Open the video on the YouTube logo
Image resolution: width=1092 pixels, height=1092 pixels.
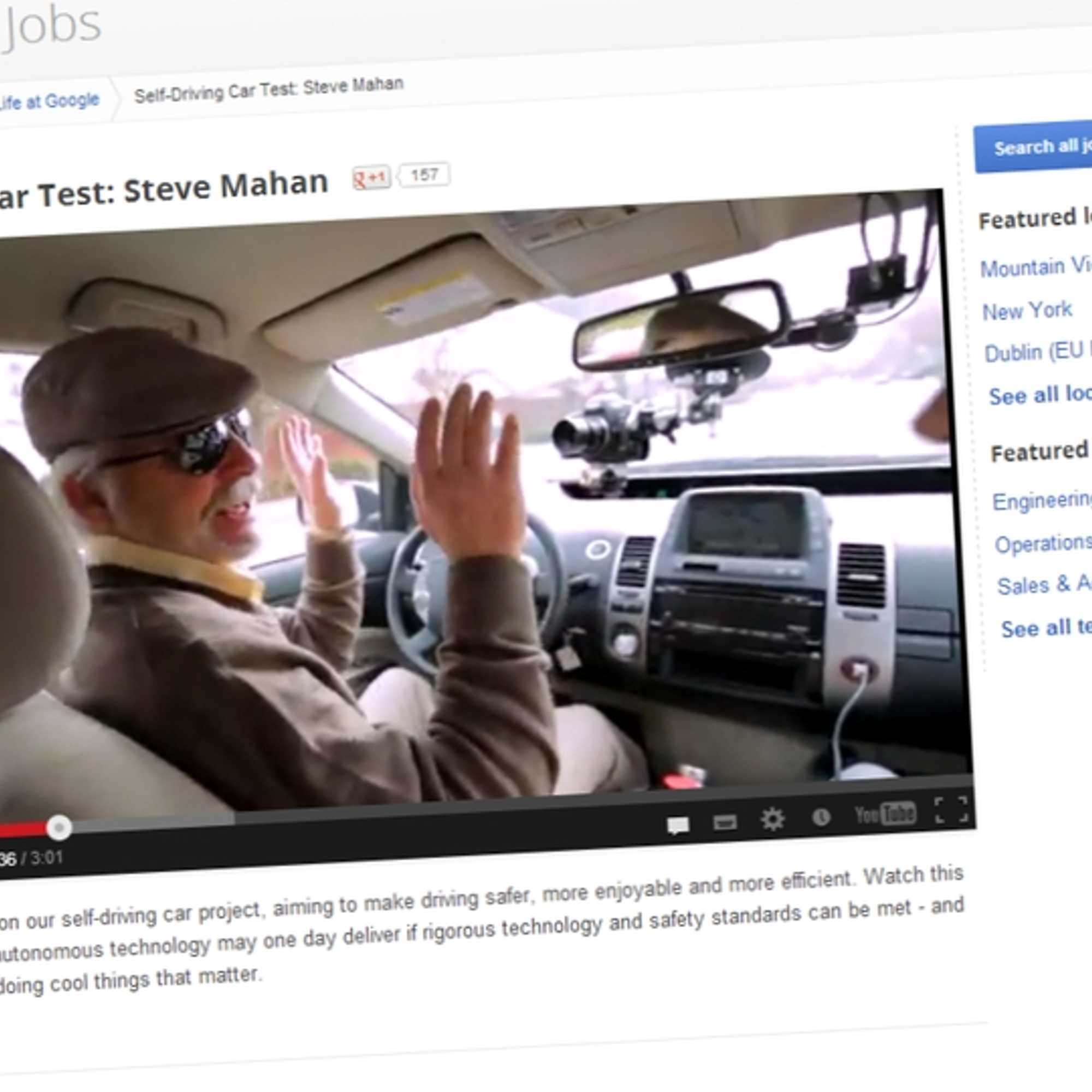[x=885, y=814]
